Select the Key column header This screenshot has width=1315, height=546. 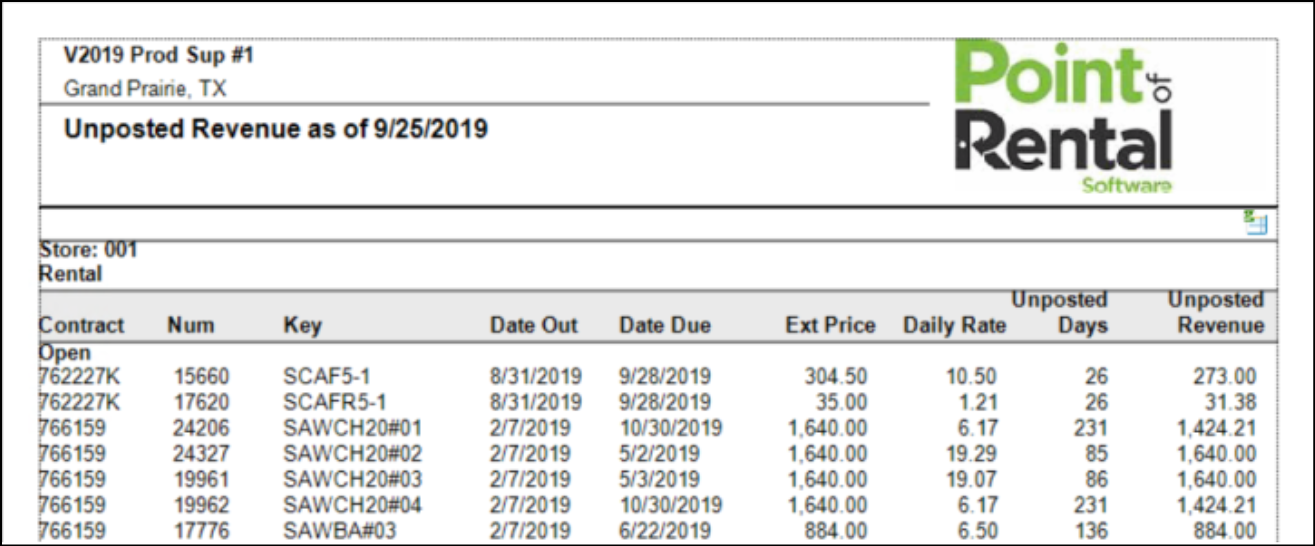tap(302, 325)
